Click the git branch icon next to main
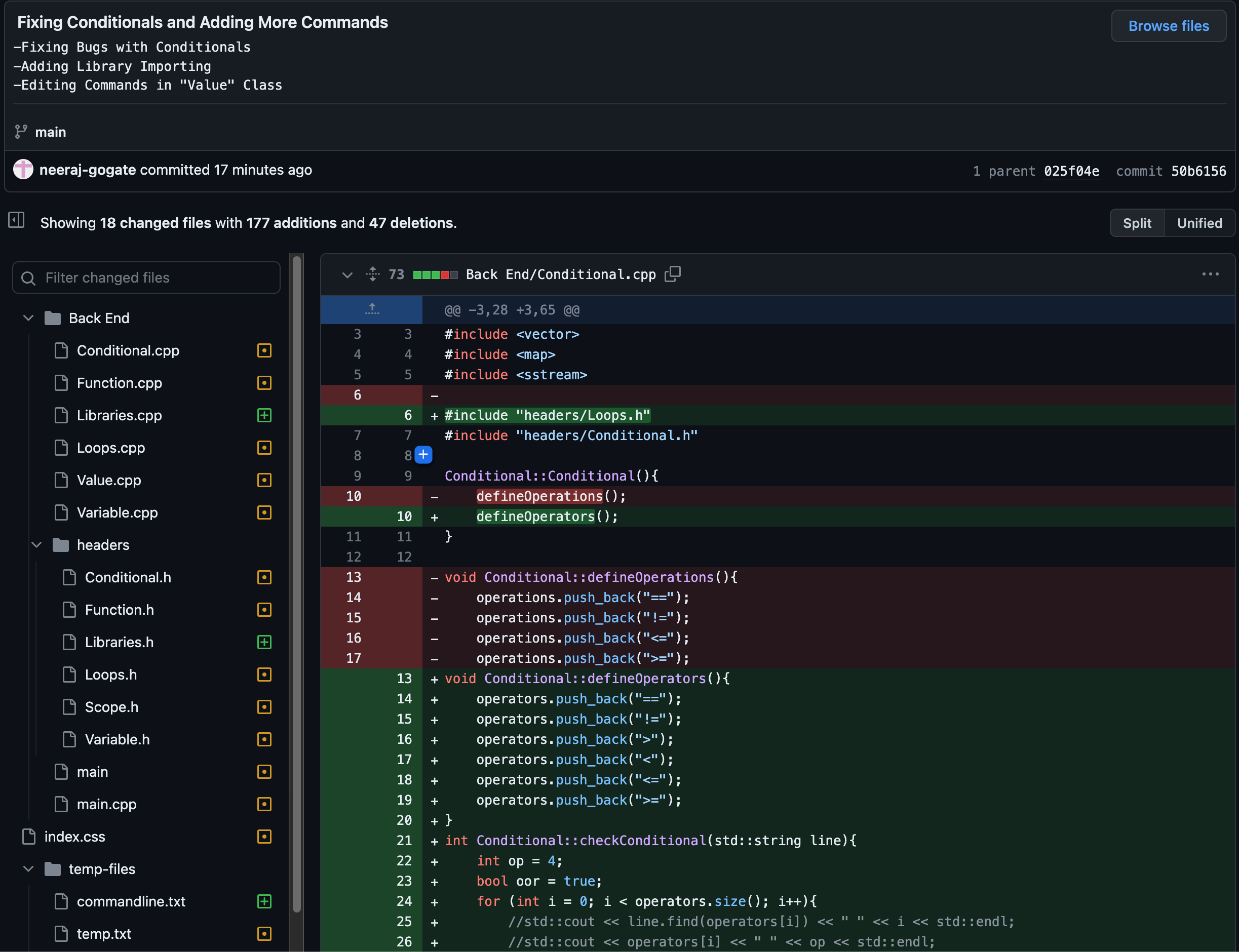 (21, 132)
